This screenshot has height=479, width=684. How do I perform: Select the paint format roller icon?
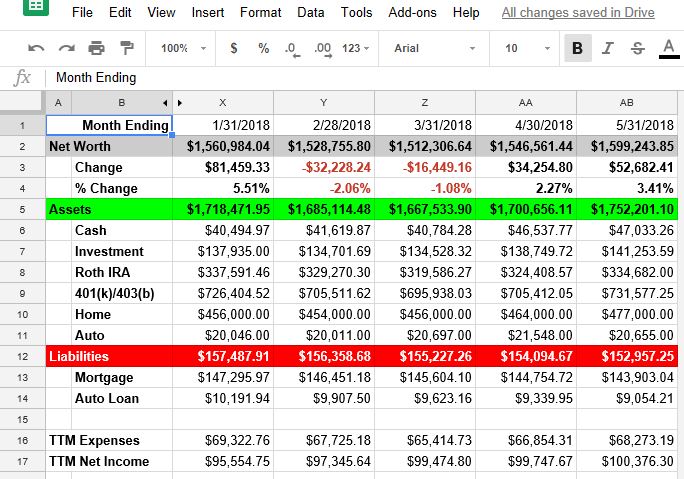[x=127, y=48]
